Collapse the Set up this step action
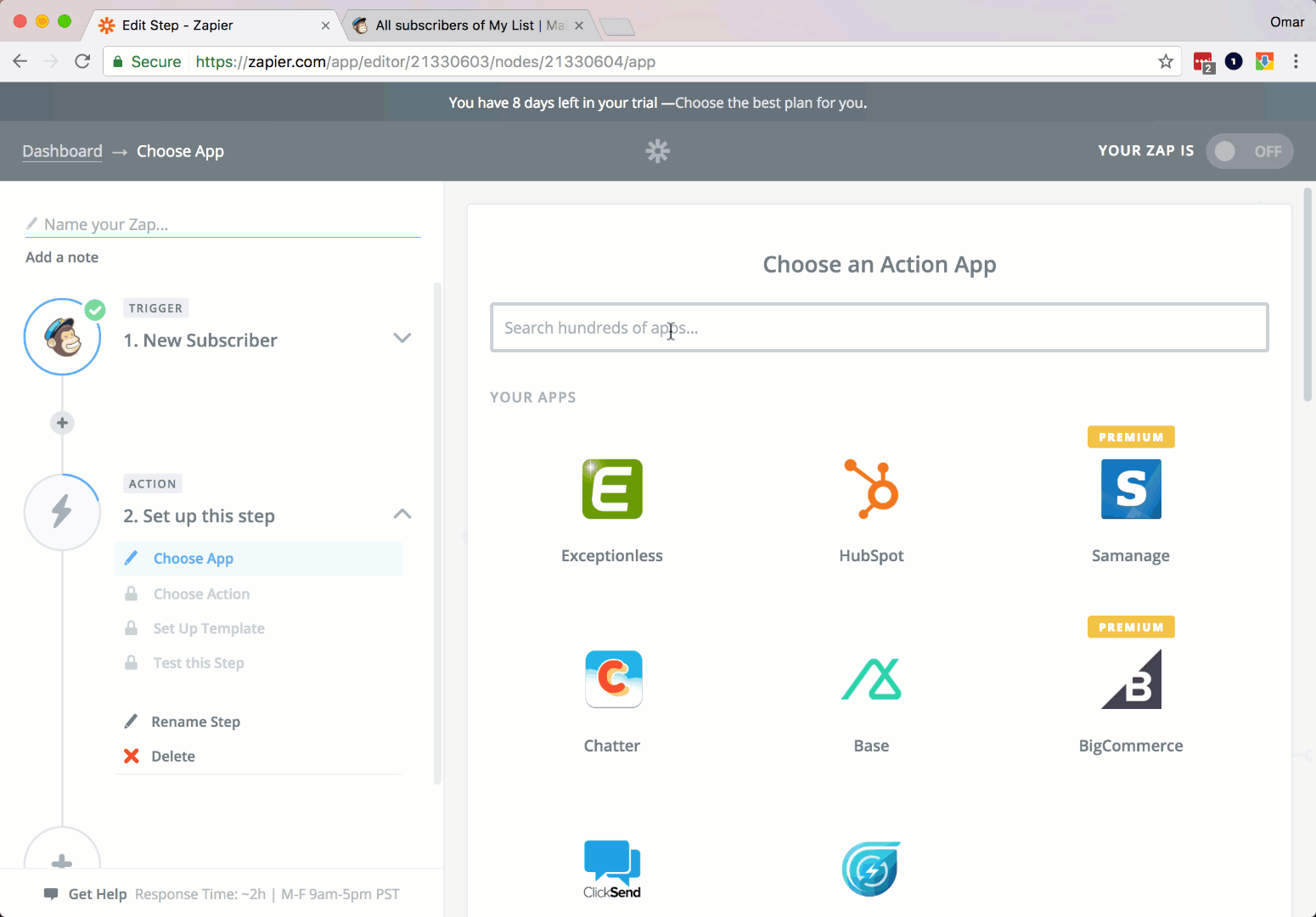 coord(402,514)
